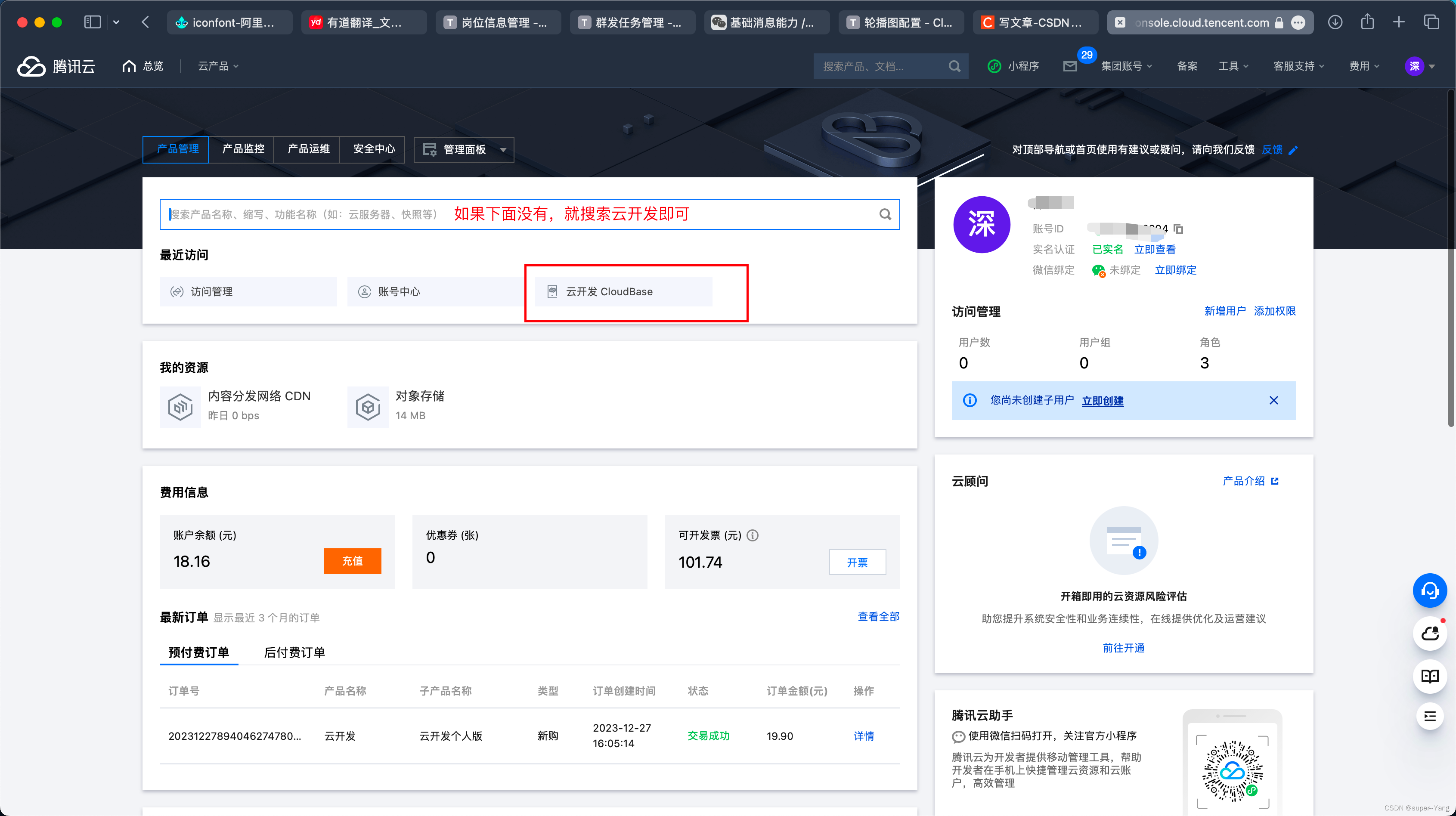The image size is (1456, 816).
Task: Click the cloud assistant floating icon
Action: click(1429, 634)
